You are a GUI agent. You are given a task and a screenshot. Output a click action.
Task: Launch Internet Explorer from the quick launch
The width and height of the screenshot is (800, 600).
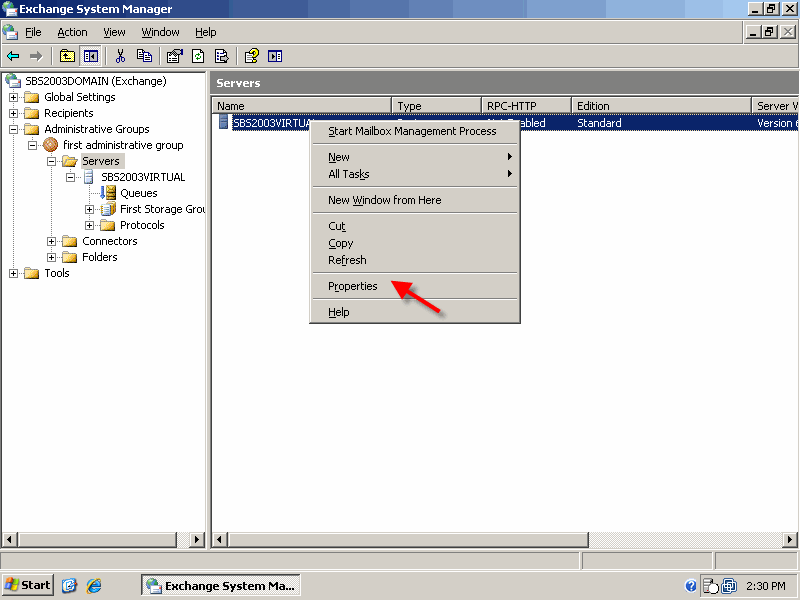94,585
